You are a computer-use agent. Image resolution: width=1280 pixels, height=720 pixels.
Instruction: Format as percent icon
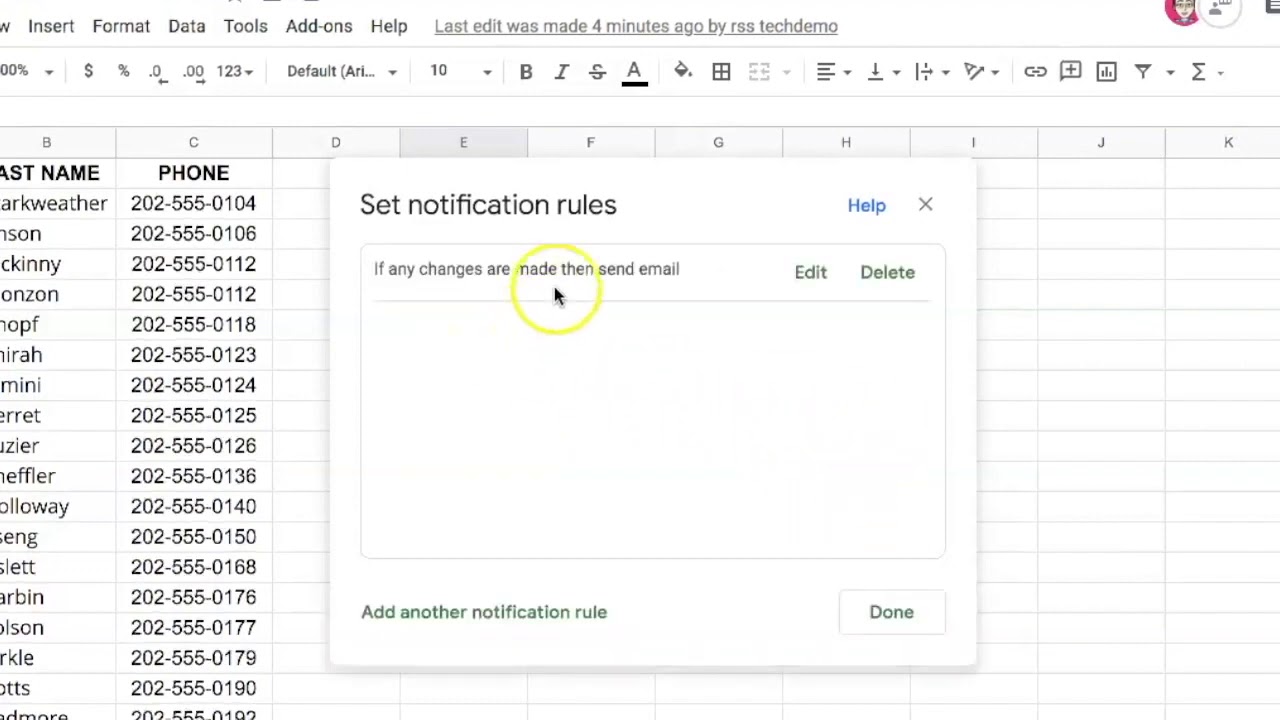pos(123,71)
